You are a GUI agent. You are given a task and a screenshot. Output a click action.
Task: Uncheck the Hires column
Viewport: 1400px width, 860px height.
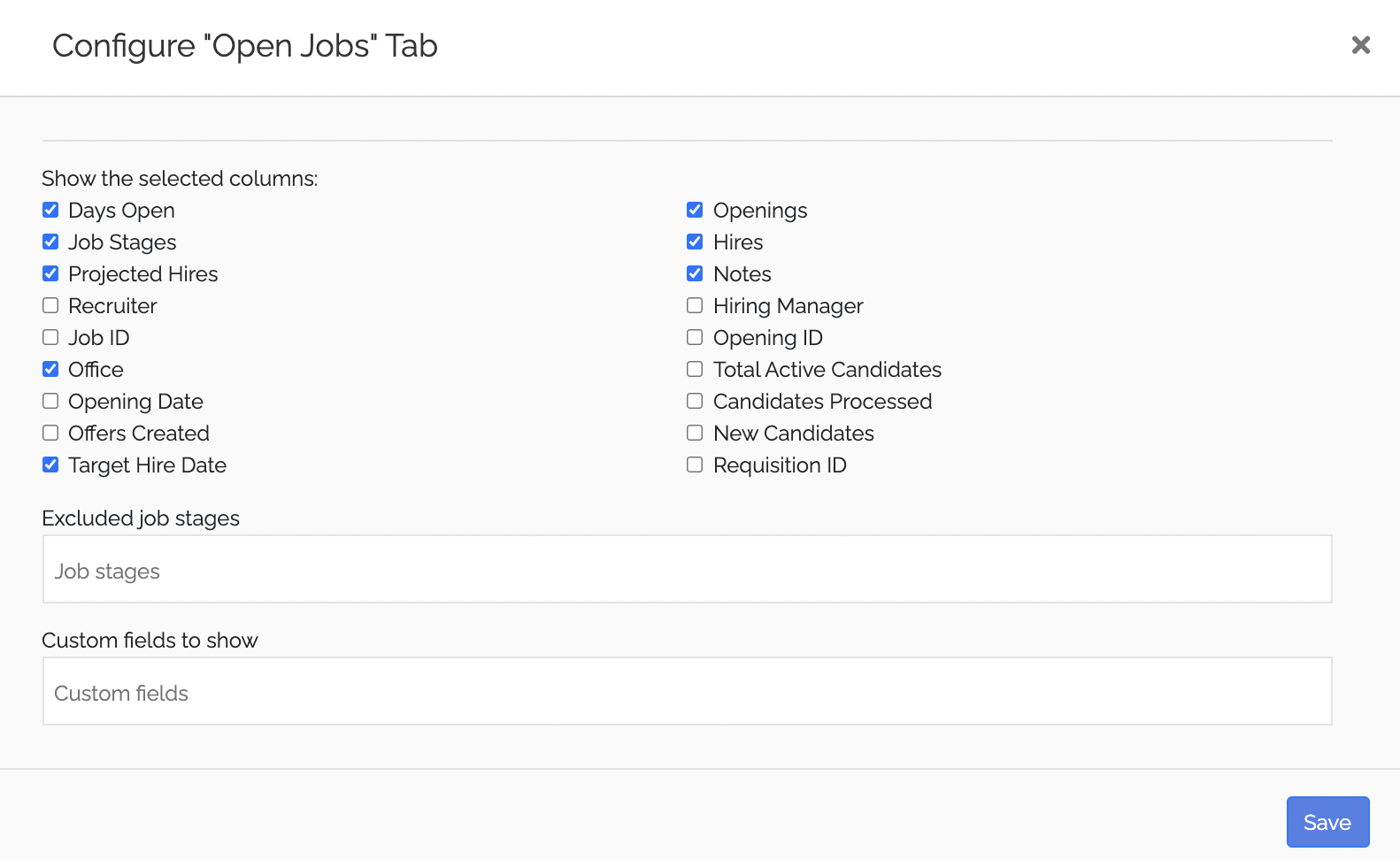click(x=695, y=242)
